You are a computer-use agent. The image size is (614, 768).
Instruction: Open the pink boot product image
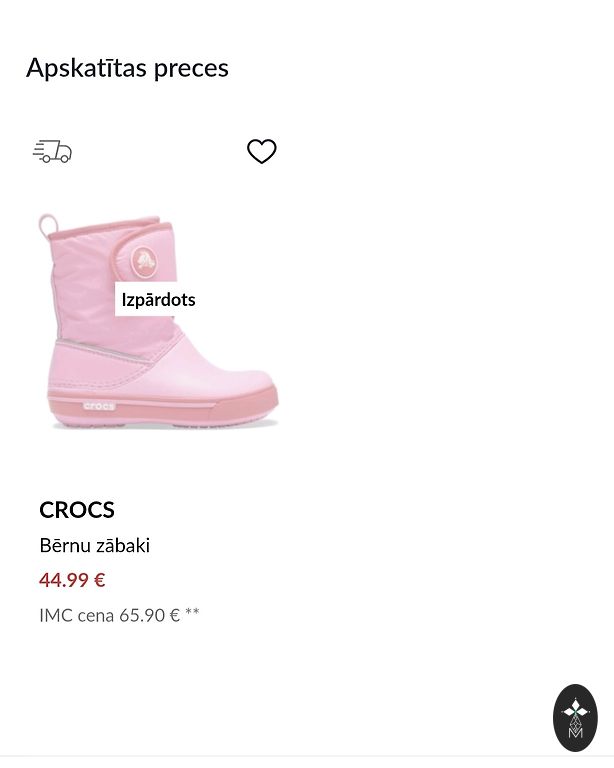click(158, 340)
